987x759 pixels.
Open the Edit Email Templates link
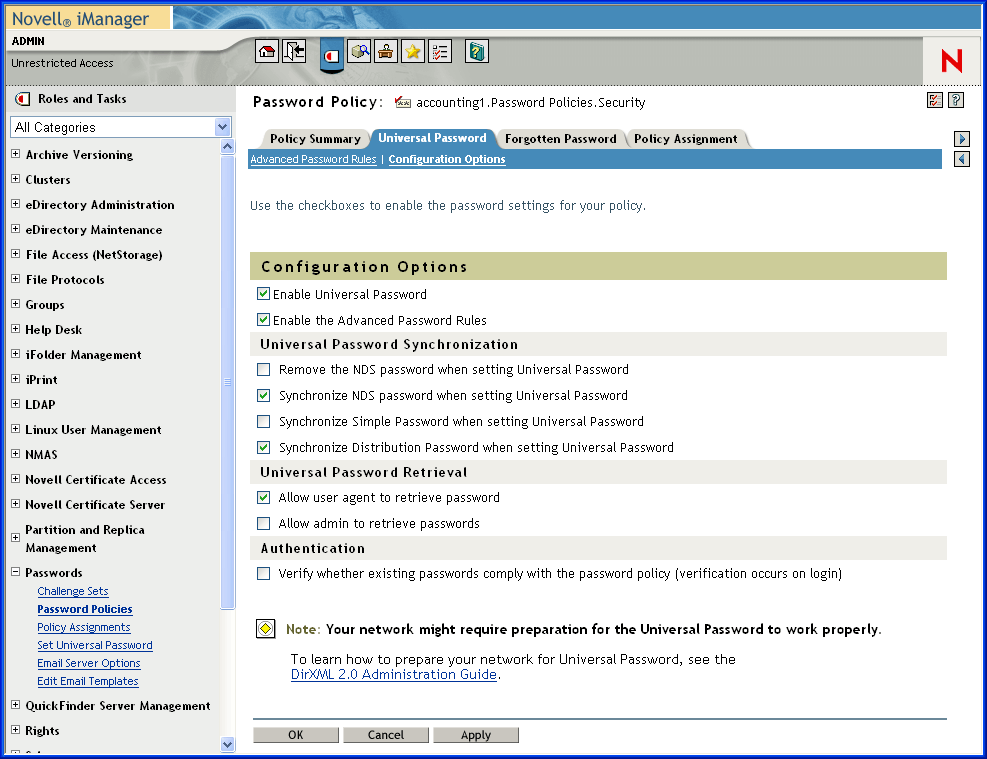click(x=87, y=681)
